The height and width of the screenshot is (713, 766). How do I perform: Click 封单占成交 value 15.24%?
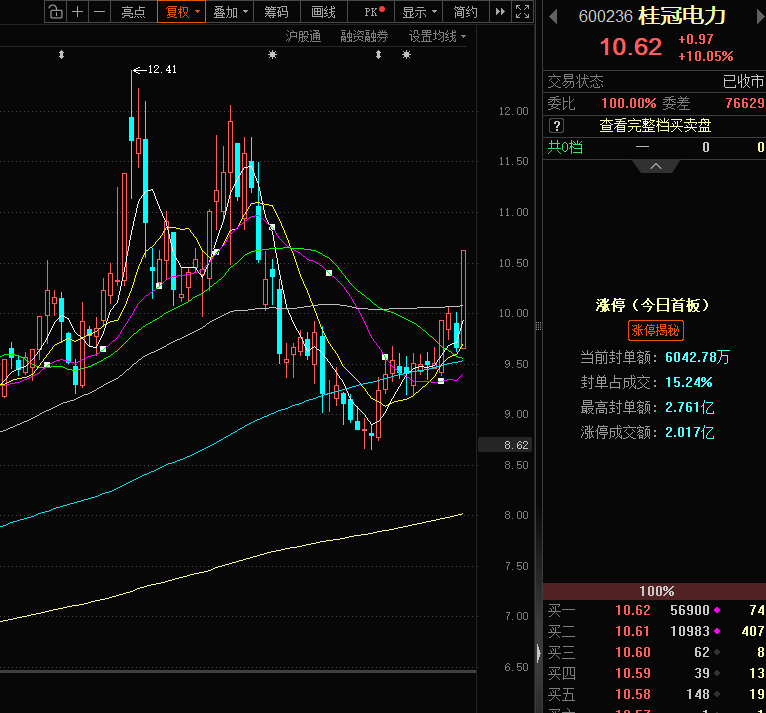point(688,382)
